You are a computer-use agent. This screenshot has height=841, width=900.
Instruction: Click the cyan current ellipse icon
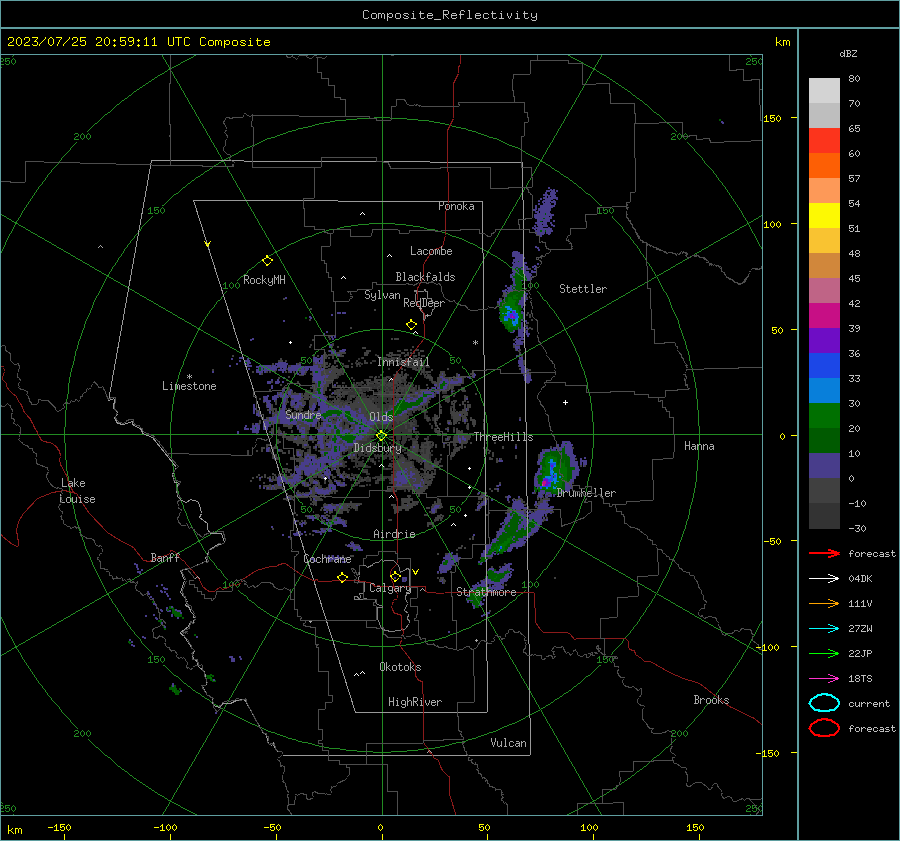click(824, 703)
